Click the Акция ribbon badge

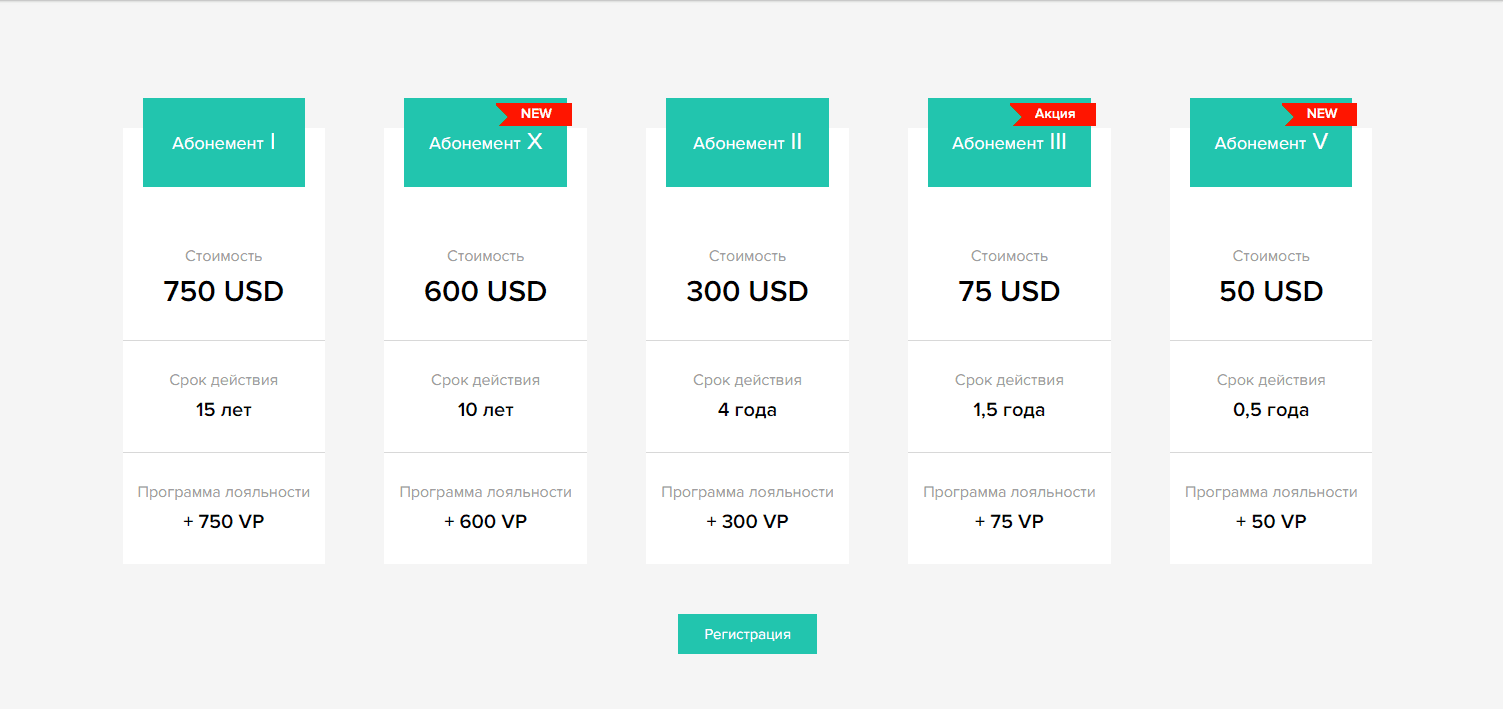(1055, 114)
